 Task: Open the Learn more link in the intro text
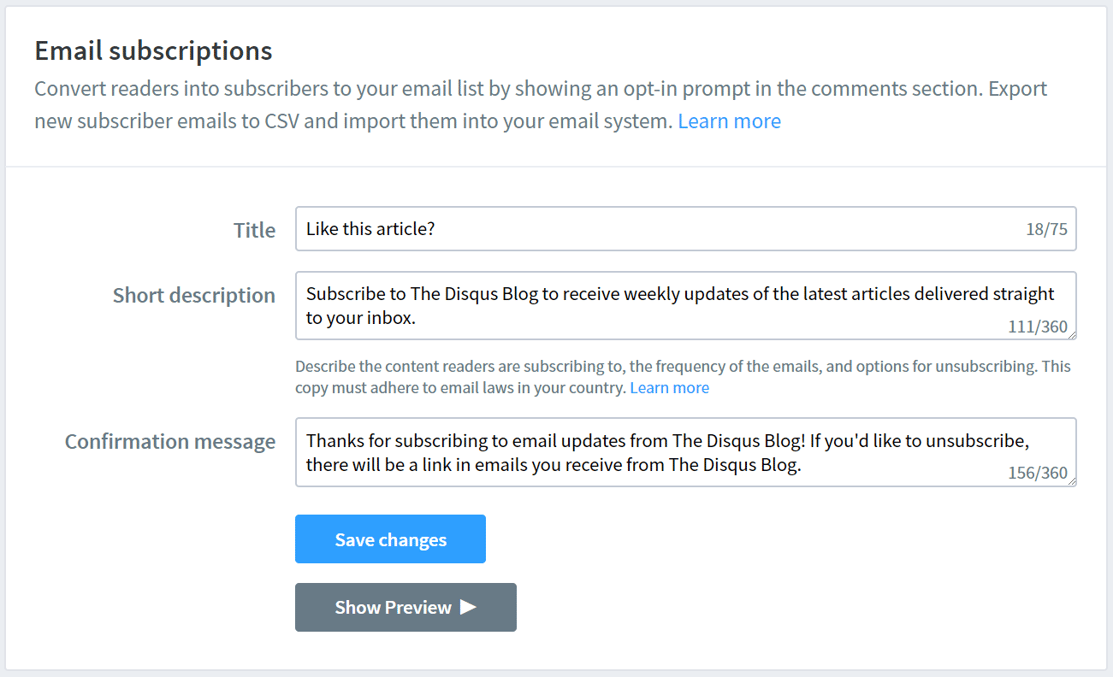[x=729, y=120]
